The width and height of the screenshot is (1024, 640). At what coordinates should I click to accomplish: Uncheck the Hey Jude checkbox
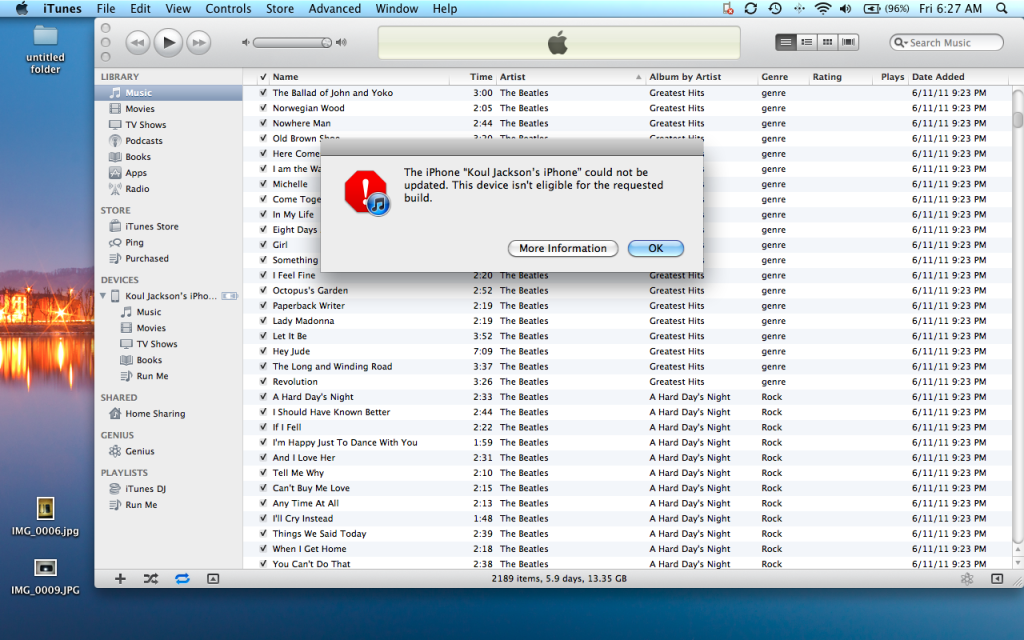coord(263,351)
